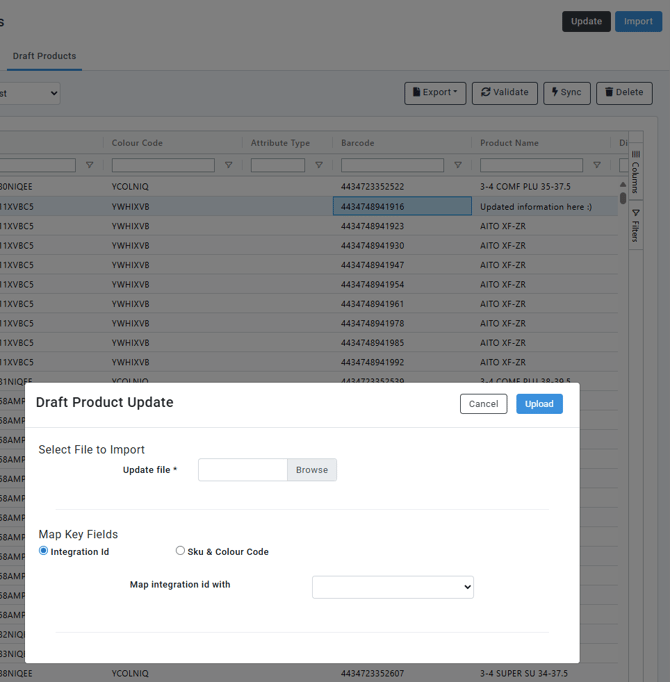
Task: Click the Product Name filter funnel icon
Action: point(597,165)
